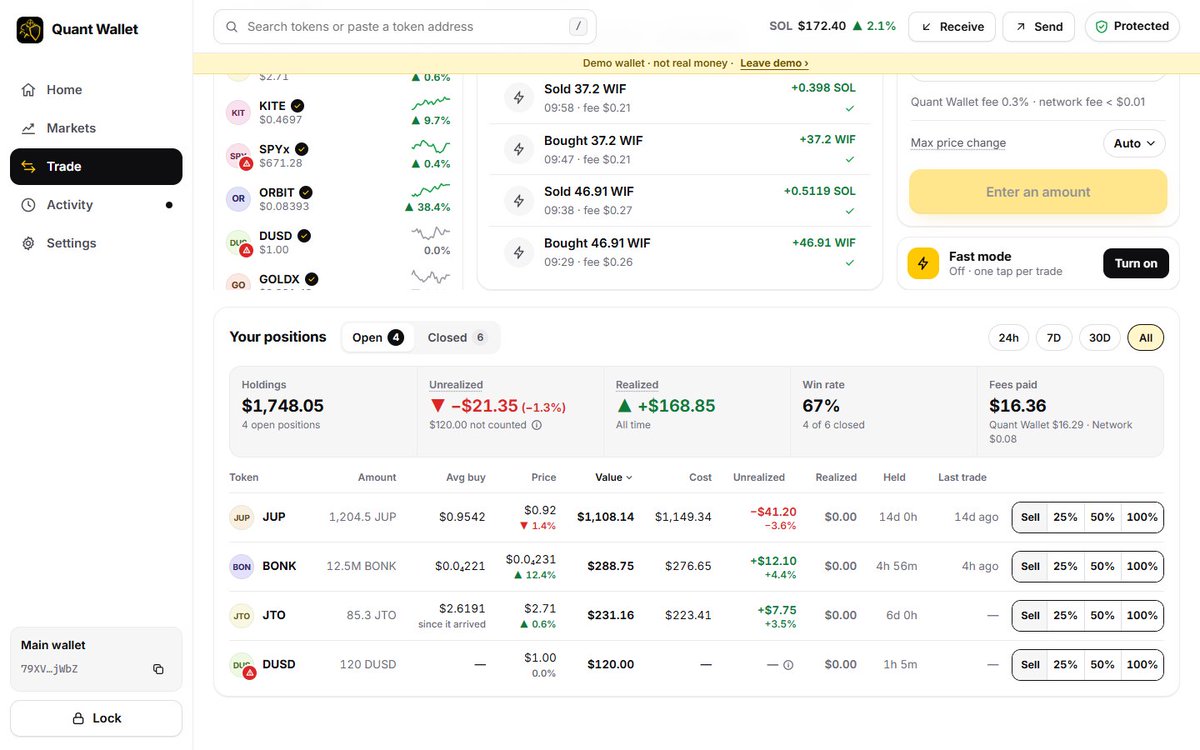1200x750 pixels.
Task: Click the Receive button
Action: pyautogui.click(x=952, y=27)
